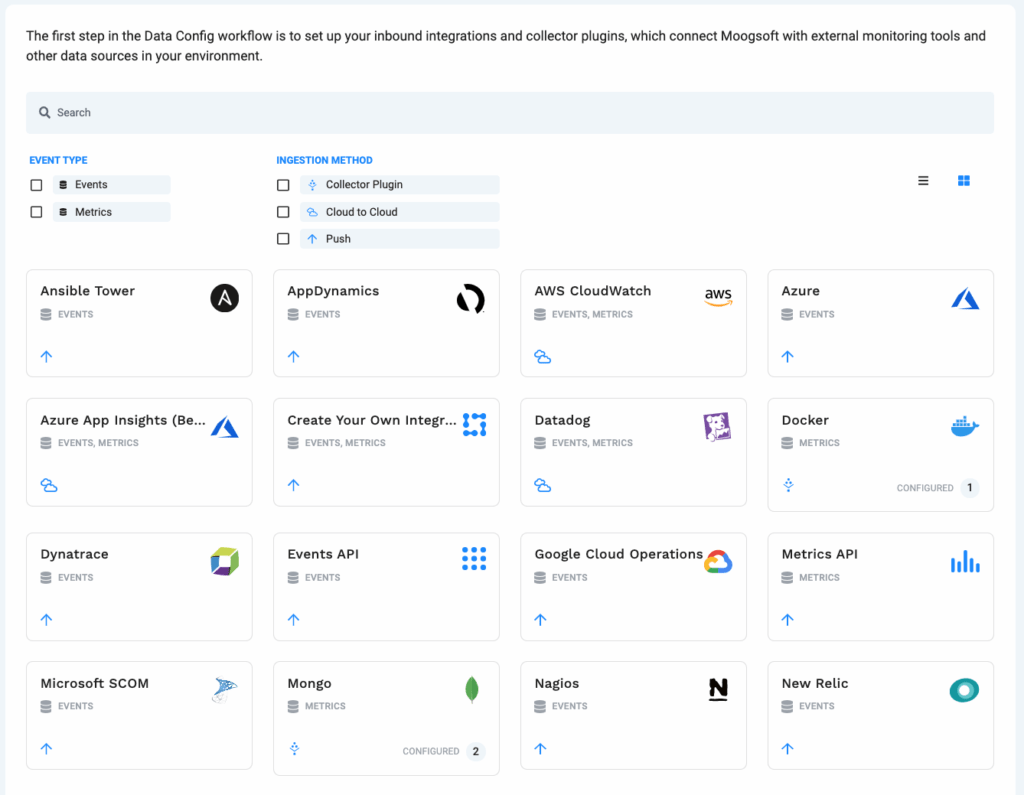Click the push arrow icon on Ansible Tower card

point(46,357)
